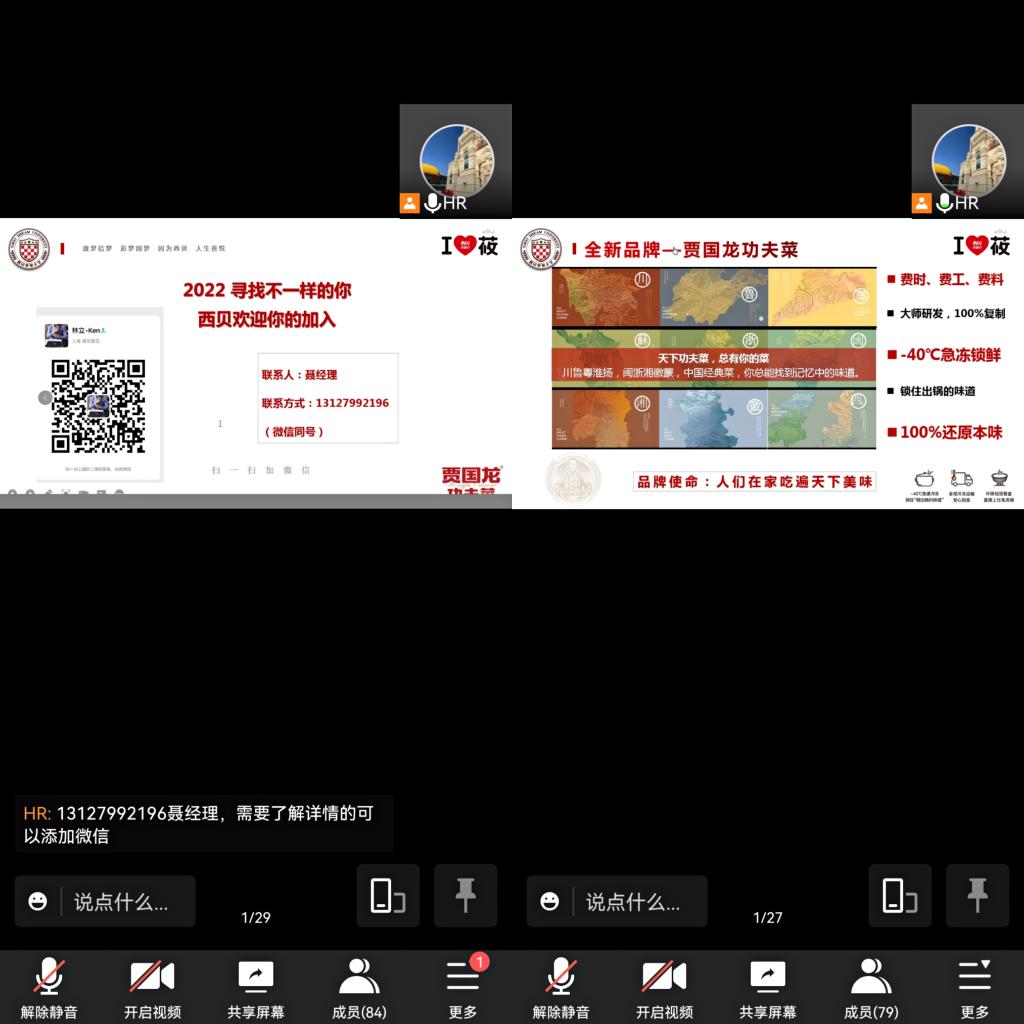The width and height of the screenshot is (1024, 1024).
Task: Turn on video in the 84-member meeting
Action: [152, 986]
